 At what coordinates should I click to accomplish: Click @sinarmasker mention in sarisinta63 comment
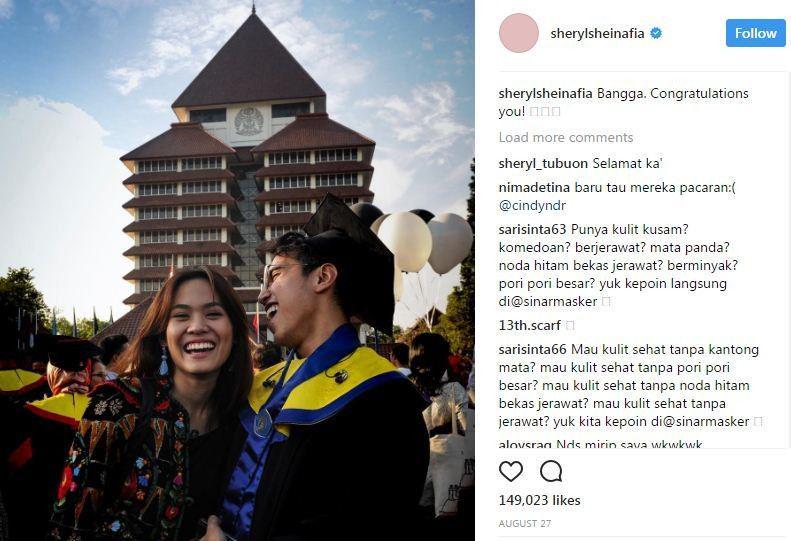[x=553, y=302]
